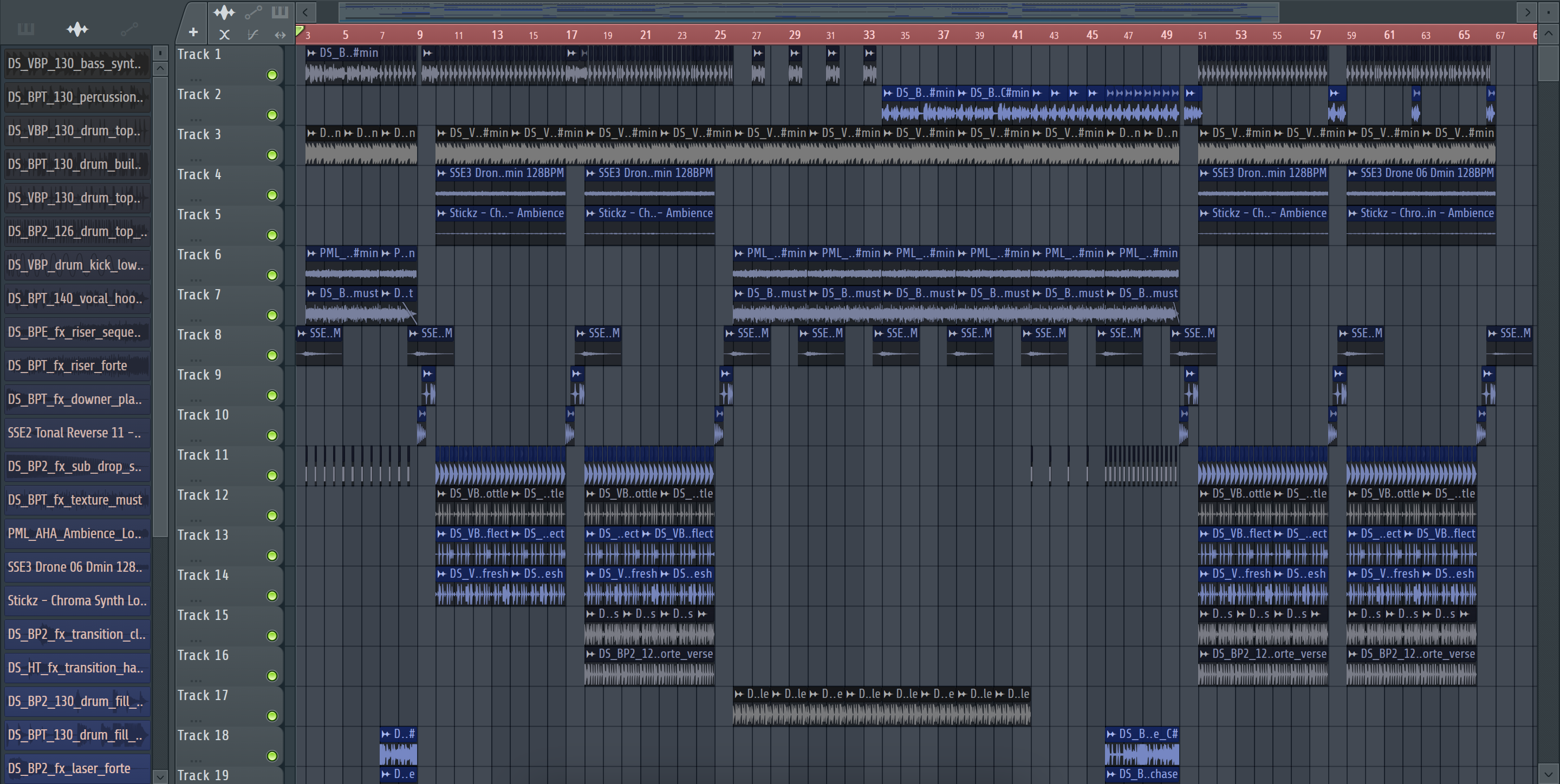Open clip menu of D..t clip on Track 7

click(386, 293)
